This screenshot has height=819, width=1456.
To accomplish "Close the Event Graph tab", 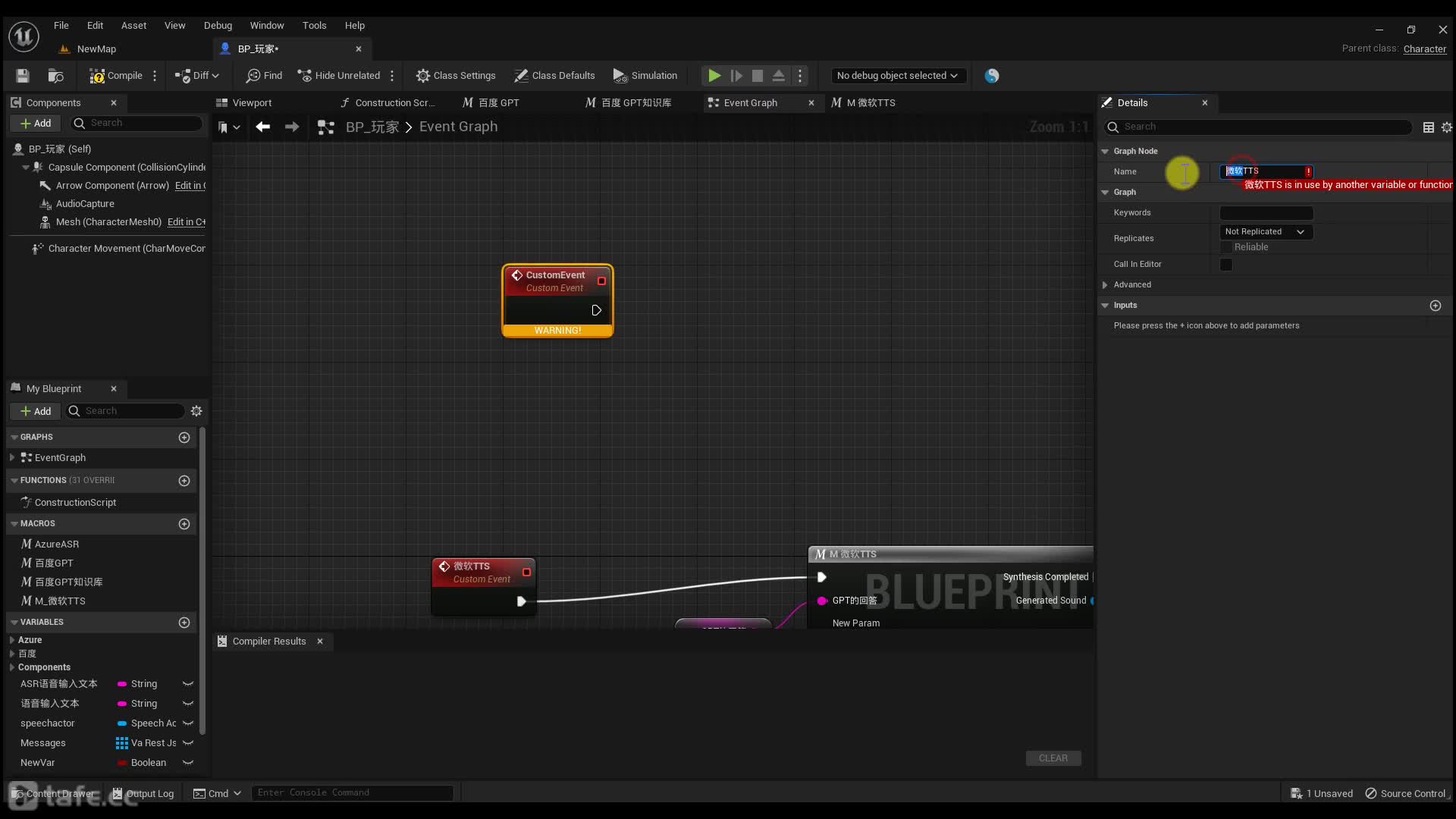I will coord(811,102).
